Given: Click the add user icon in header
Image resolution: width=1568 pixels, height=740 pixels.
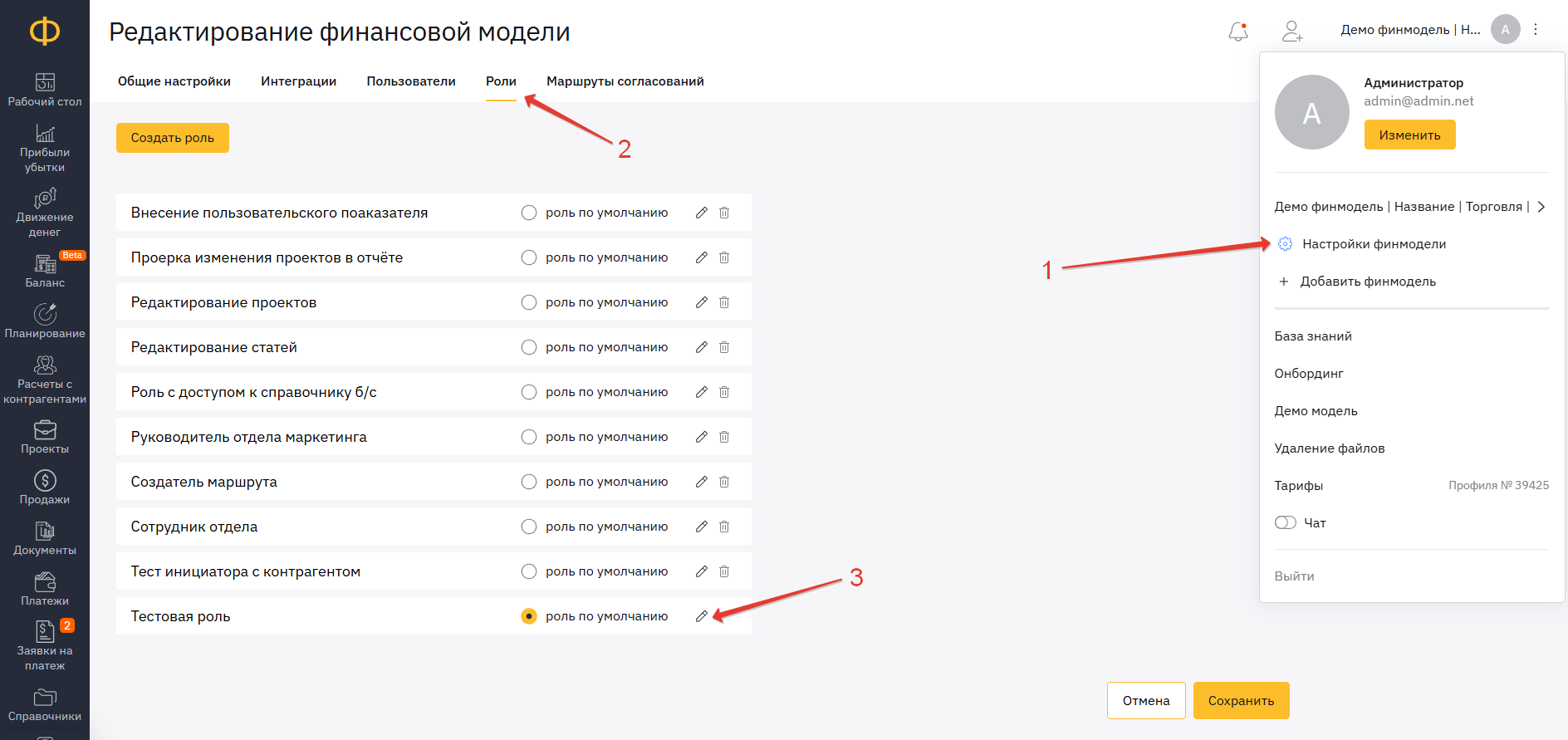Looking at the screenshot, I should click(1291, 32).
